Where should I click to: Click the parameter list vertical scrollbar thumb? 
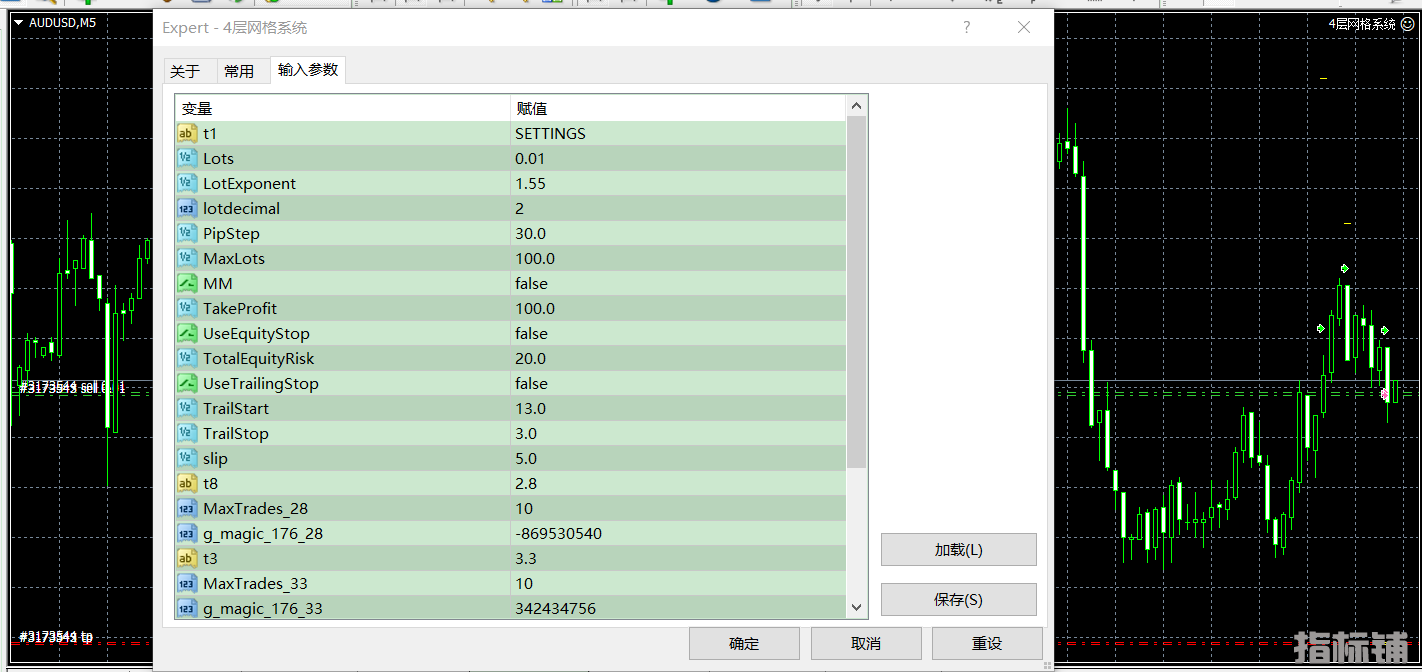(856, 292)
